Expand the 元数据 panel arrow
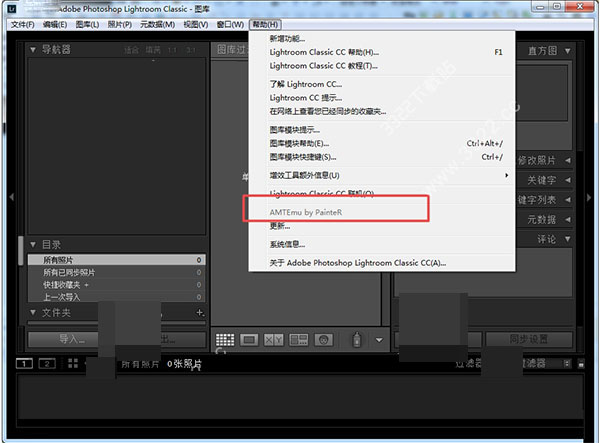This screenshot has width=600, height=443. pos(568,219)
